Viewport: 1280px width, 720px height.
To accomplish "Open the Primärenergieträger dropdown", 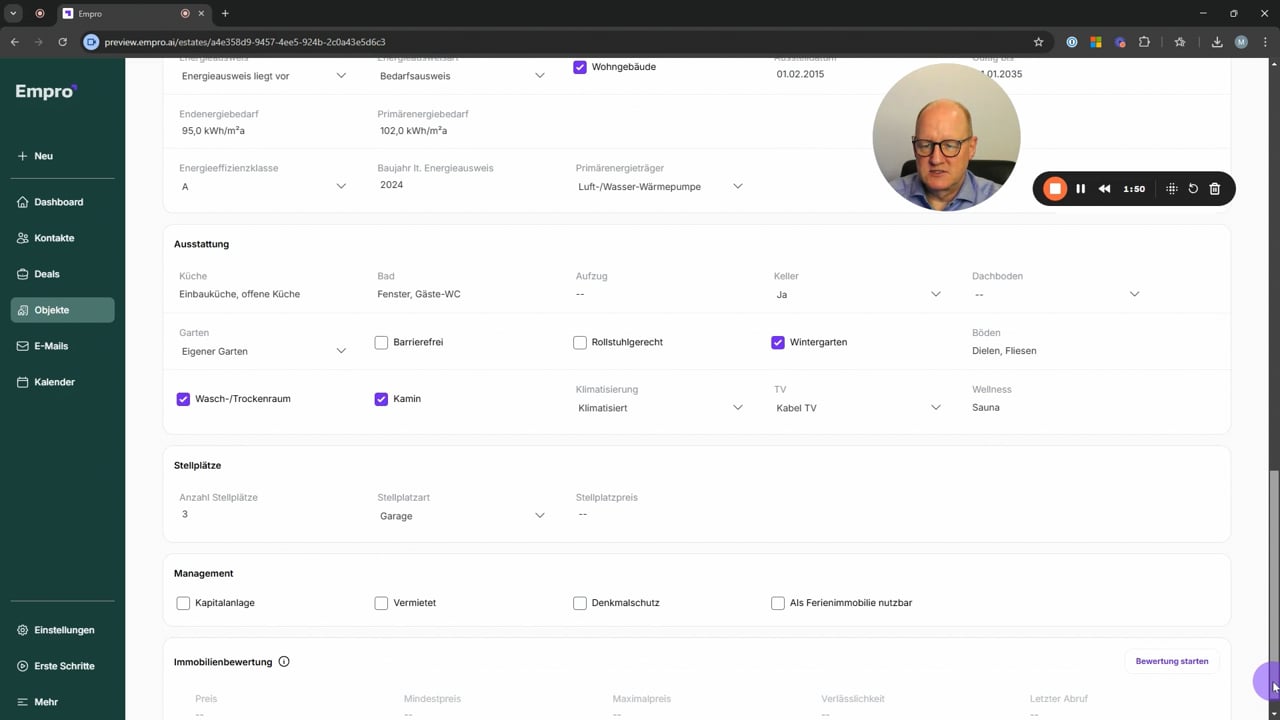I will pyautogui.click(x=660, y=186).
